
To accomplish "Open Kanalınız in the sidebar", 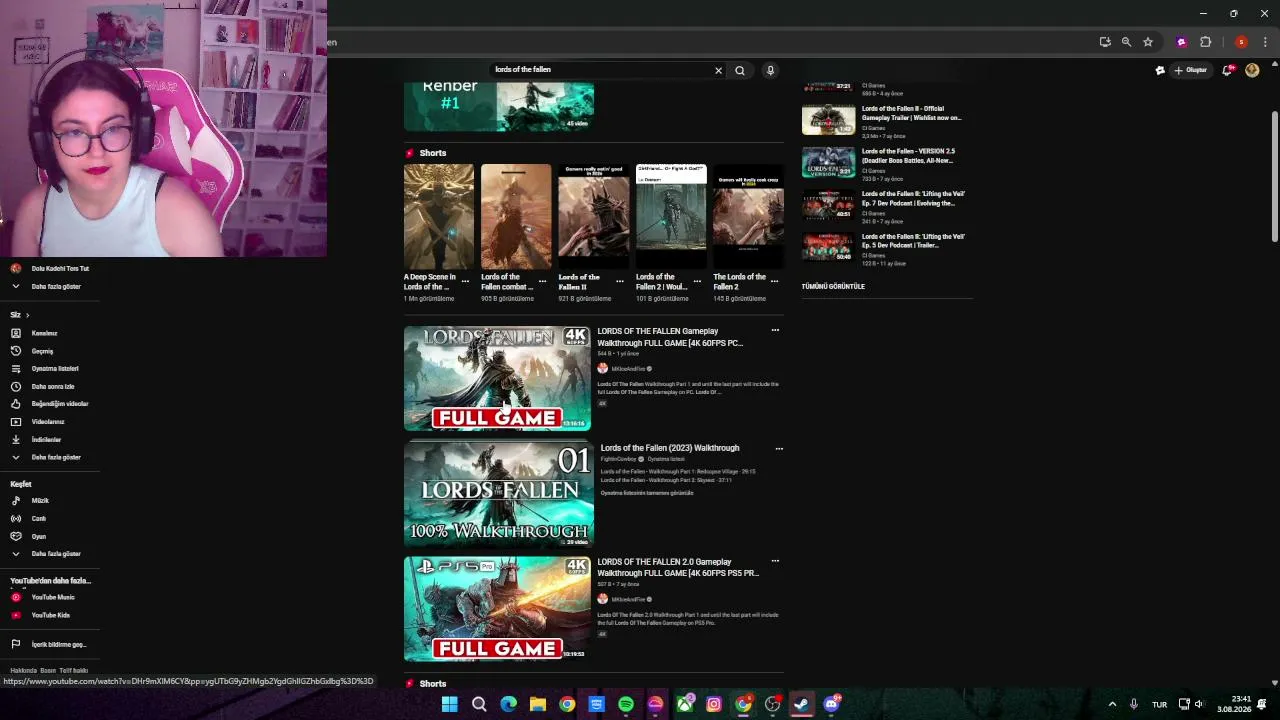I will 45,333.
